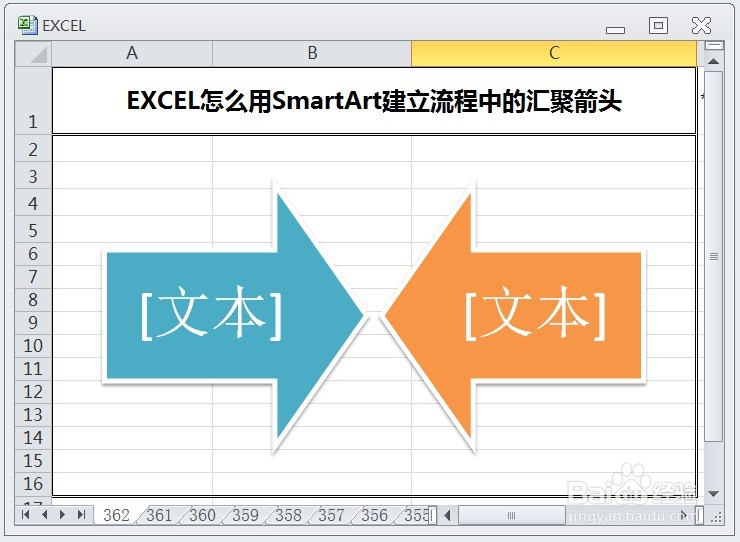The width and height of the screenshot is (740, 542).
Task: Switch to sheet tab 358
Action: [288, 515]
